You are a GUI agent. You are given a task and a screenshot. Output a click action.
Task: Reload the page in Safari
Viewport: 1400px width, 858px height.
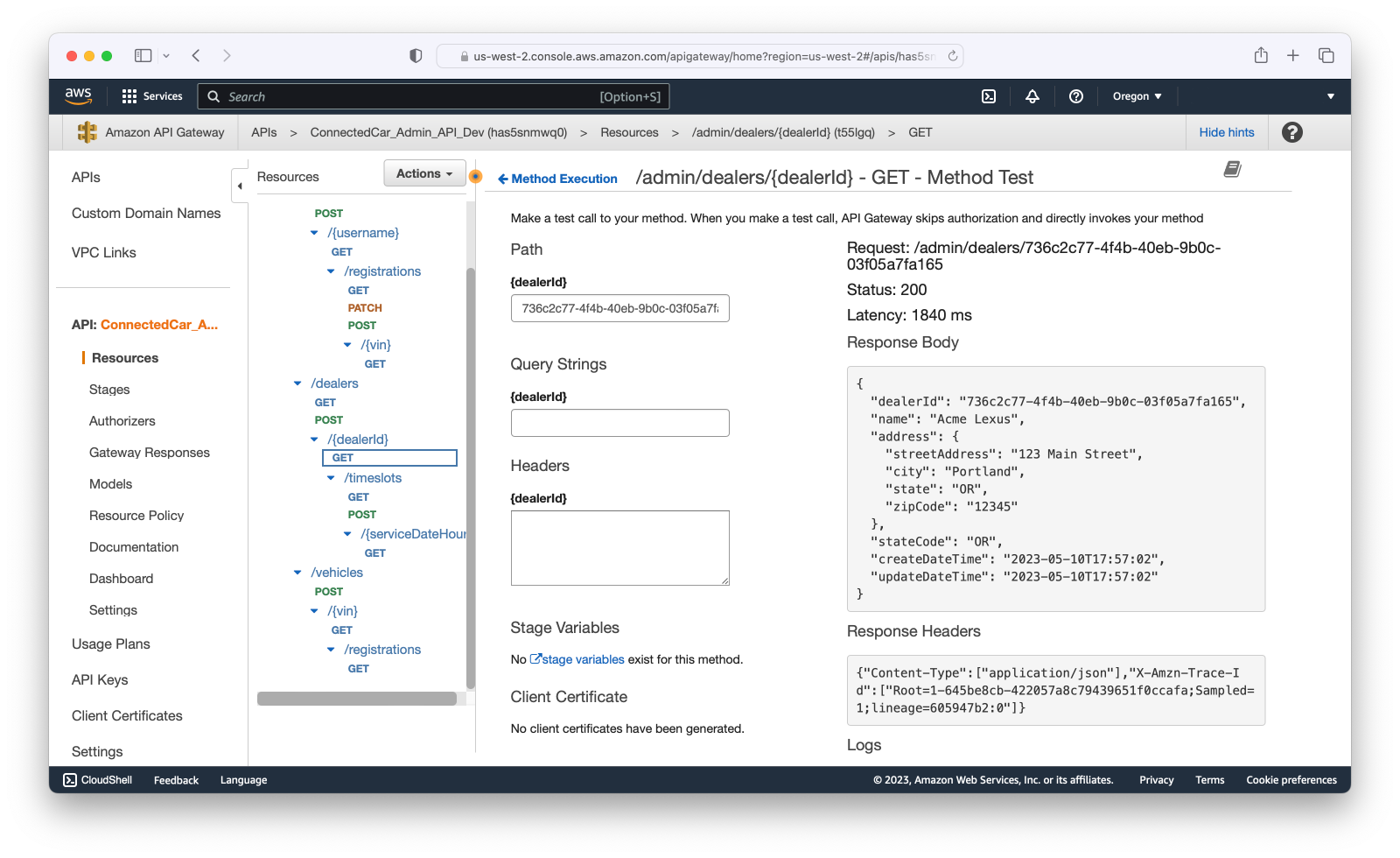click(953, 56)
